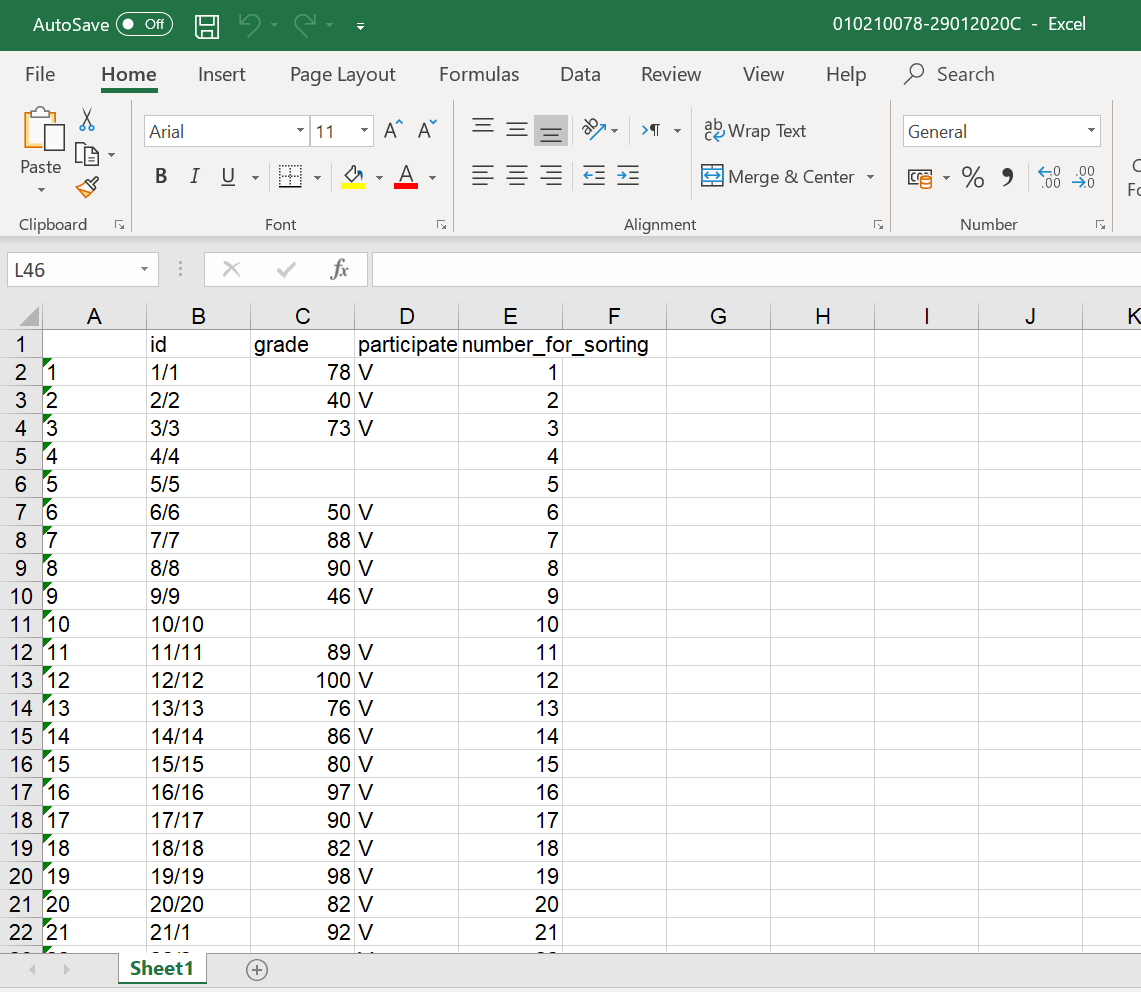Select Middle Align icon
Screen dimensions: 1141x992
click(517, 130)
